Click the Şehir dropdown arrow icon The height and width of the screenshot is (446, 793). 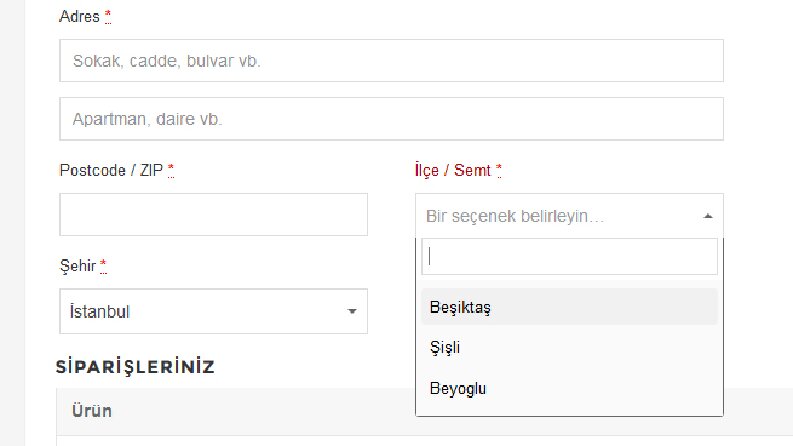click(x=352, y=311)
